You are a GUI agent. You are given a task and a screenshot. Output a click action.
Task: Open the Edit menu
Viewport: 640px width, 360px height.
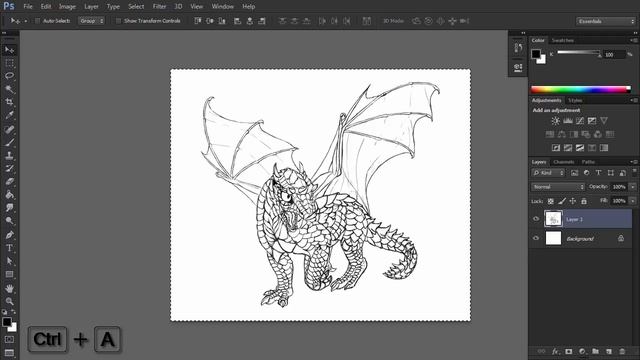46,7
